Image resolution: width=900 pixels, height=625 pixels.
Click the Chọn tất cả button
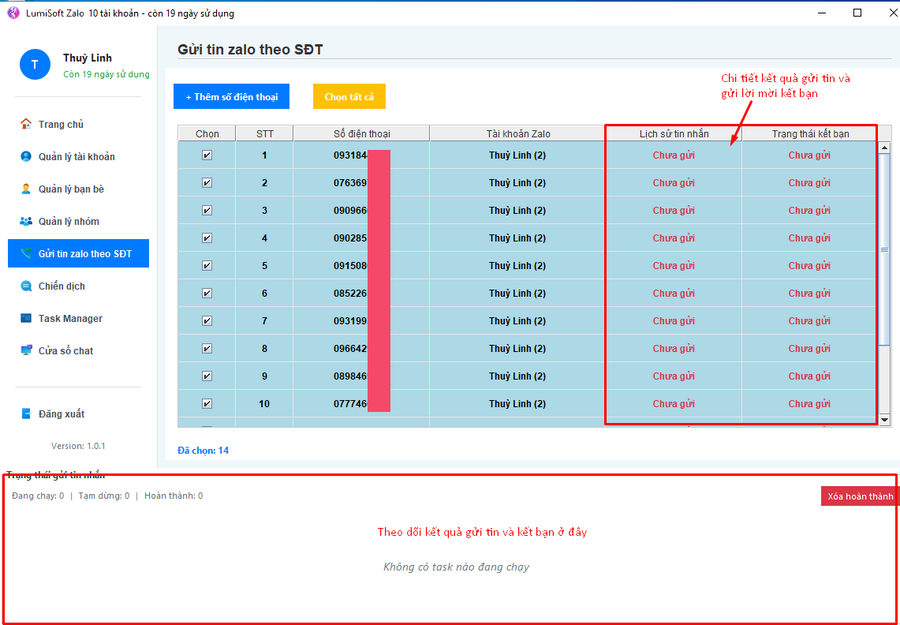(349, 97)
